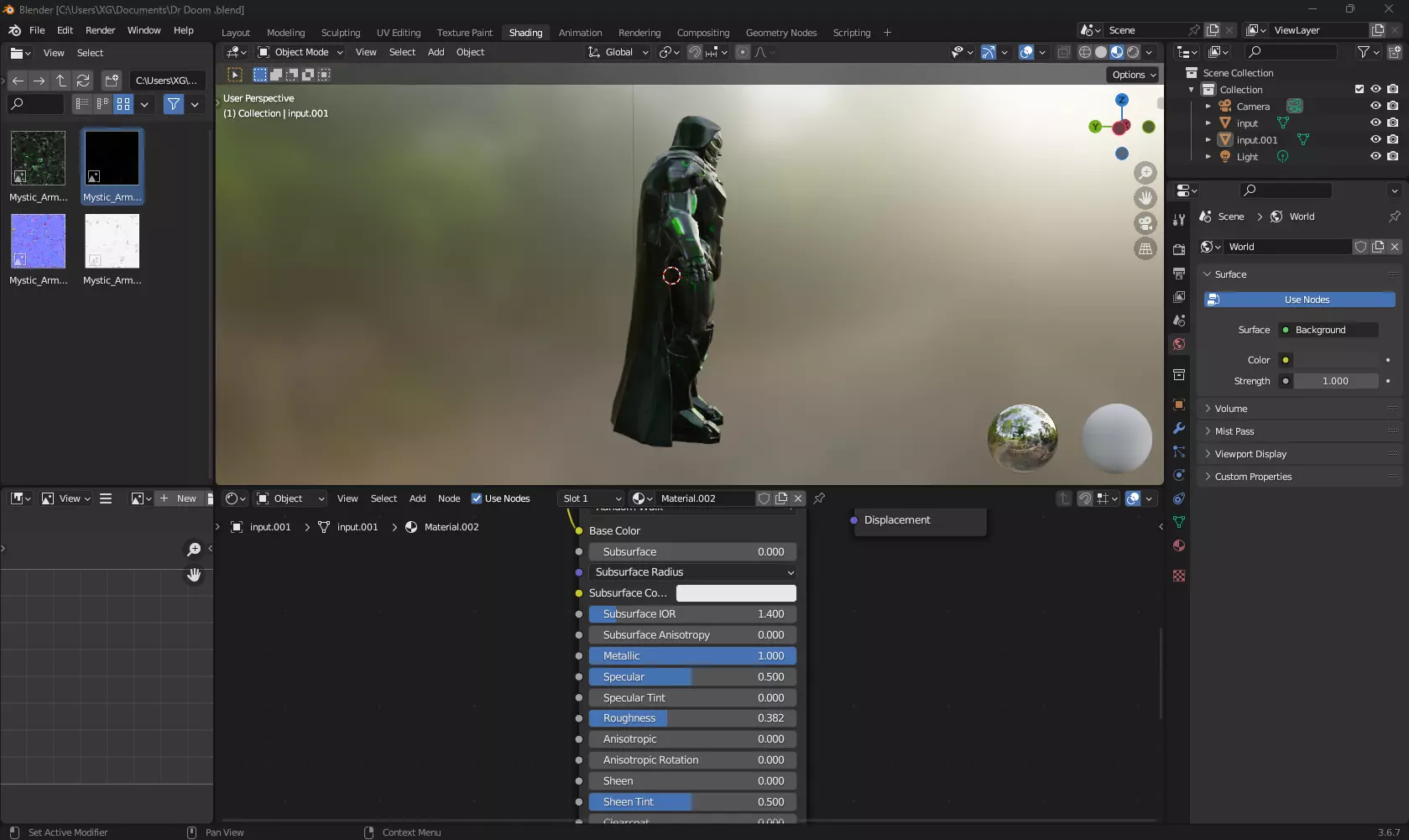Viewport: 1409px width, 840px height.
Task: Toggle the snapping magnet in viewport header
Action: (695, 52)
